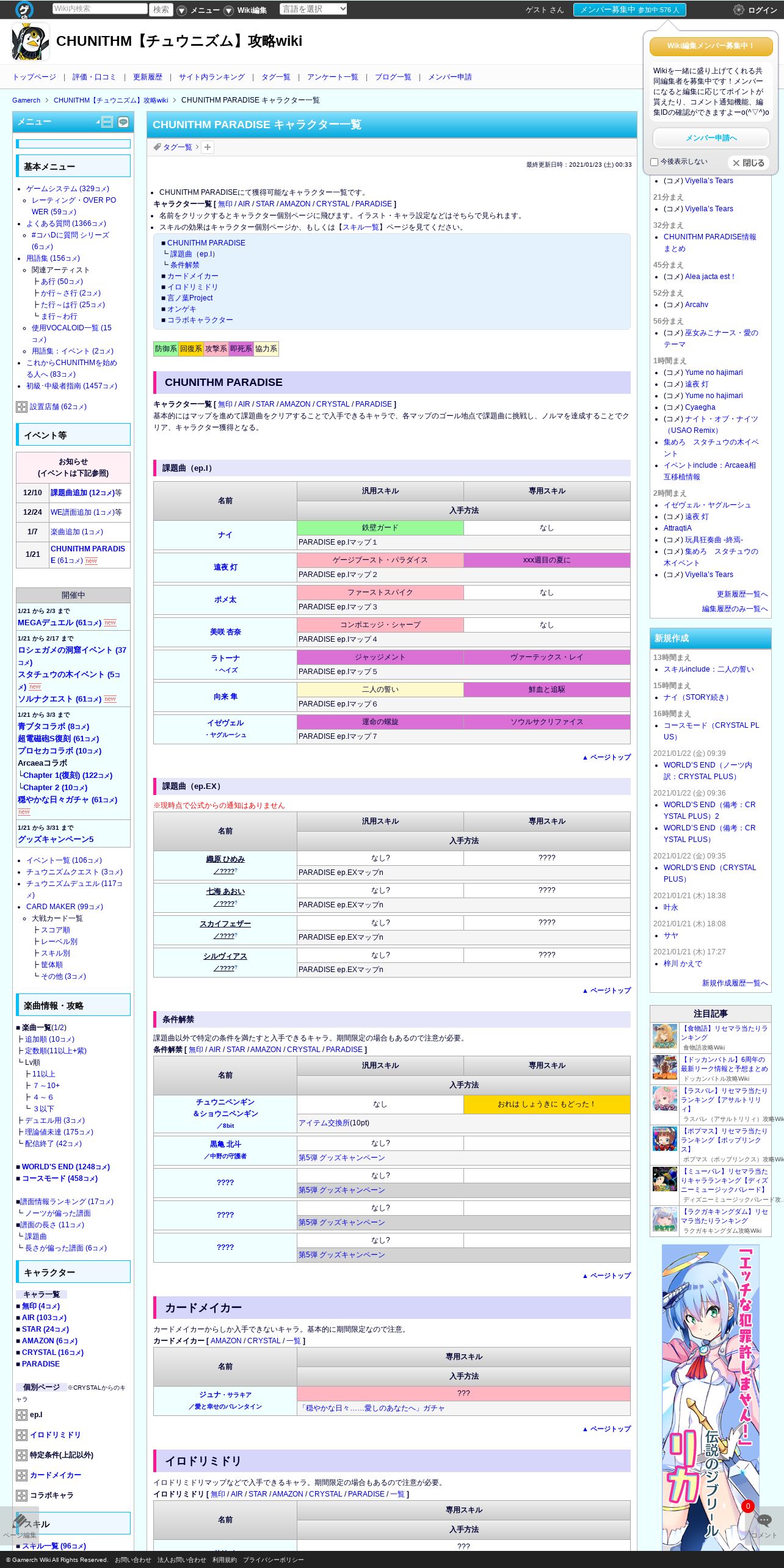Click the メンバー申請へ button
The width and height of the screenshot is (784, 1568).
pos(711,138)
